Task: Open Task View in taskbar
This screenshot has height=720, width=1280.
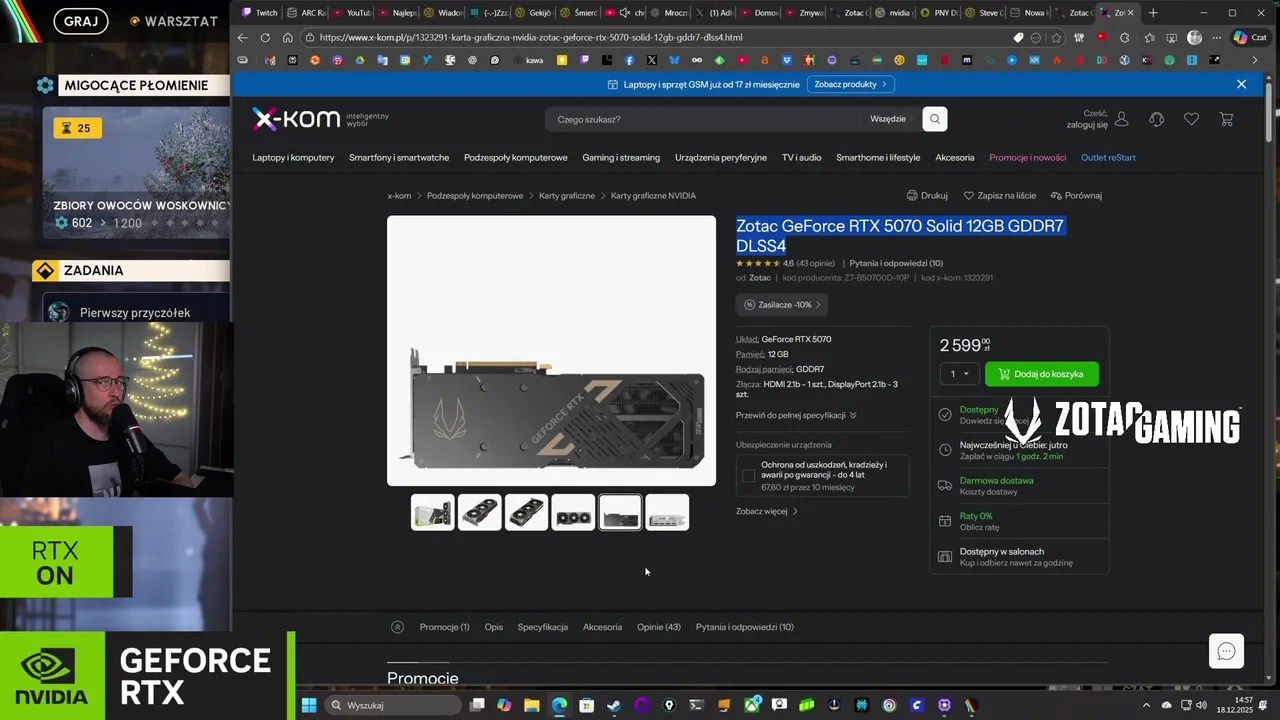Action: click(477, 705)
